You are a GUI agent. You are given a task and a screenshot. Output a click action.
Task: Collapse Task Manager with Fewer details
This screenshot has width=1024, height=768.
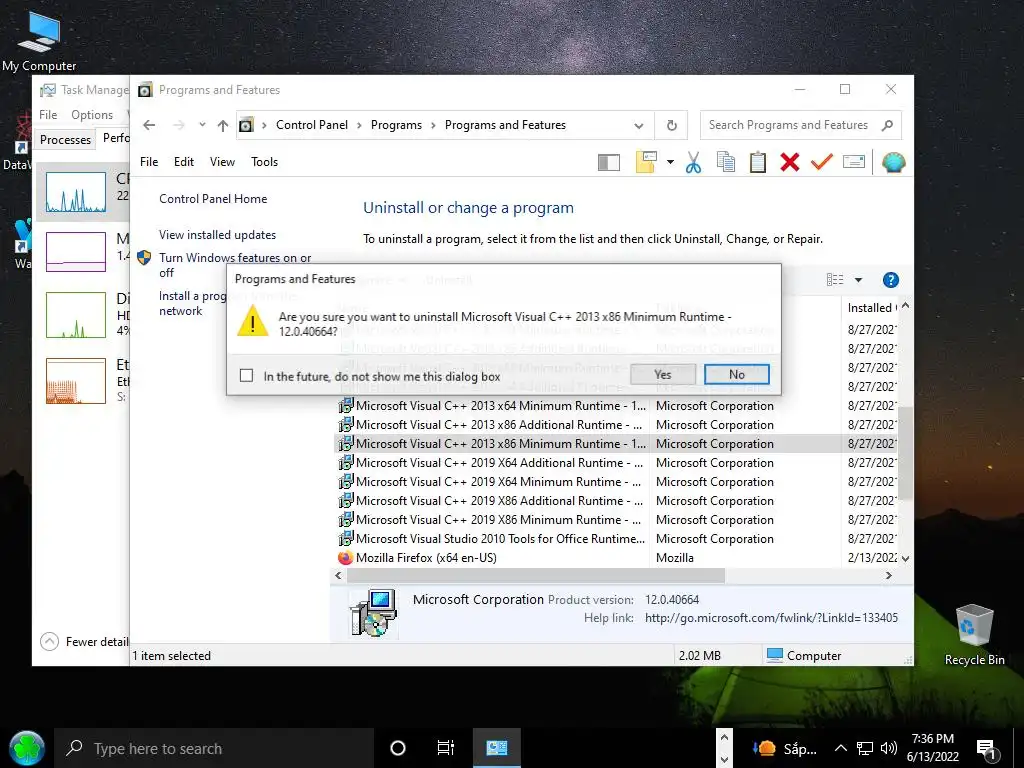(85, 642)
